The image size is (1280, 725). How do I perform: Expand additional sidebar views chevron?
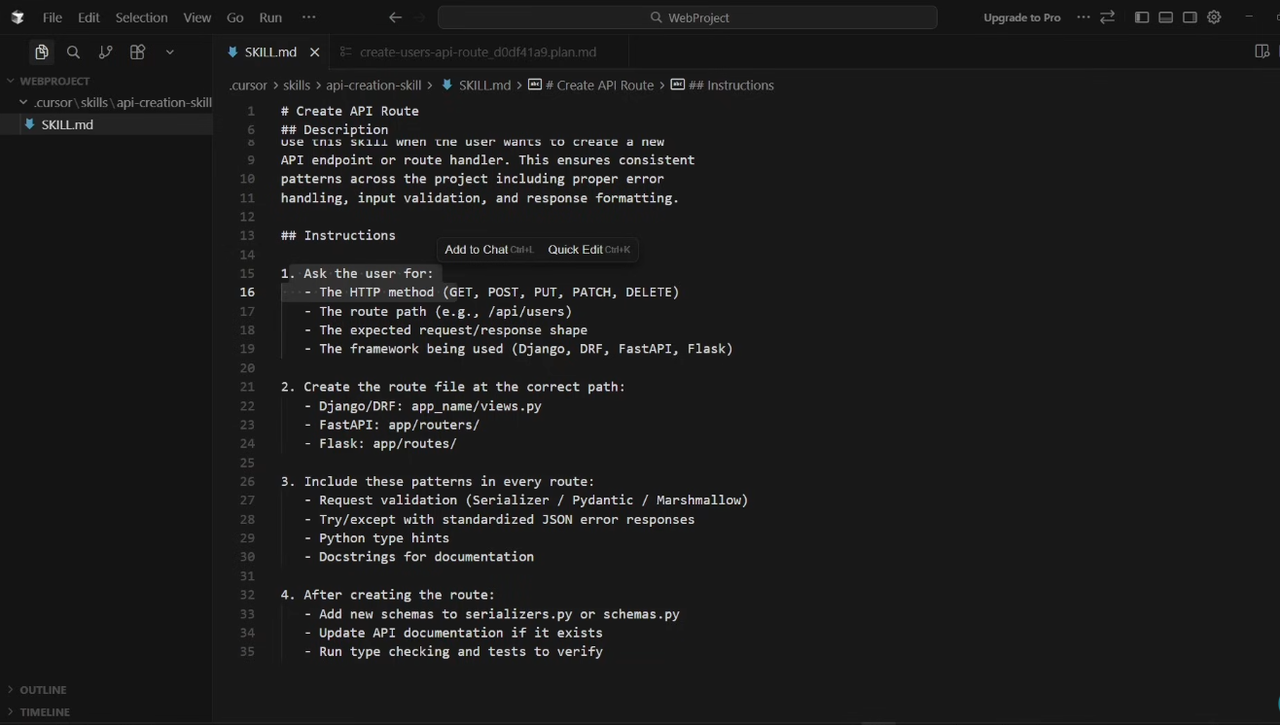click(170, 52)
